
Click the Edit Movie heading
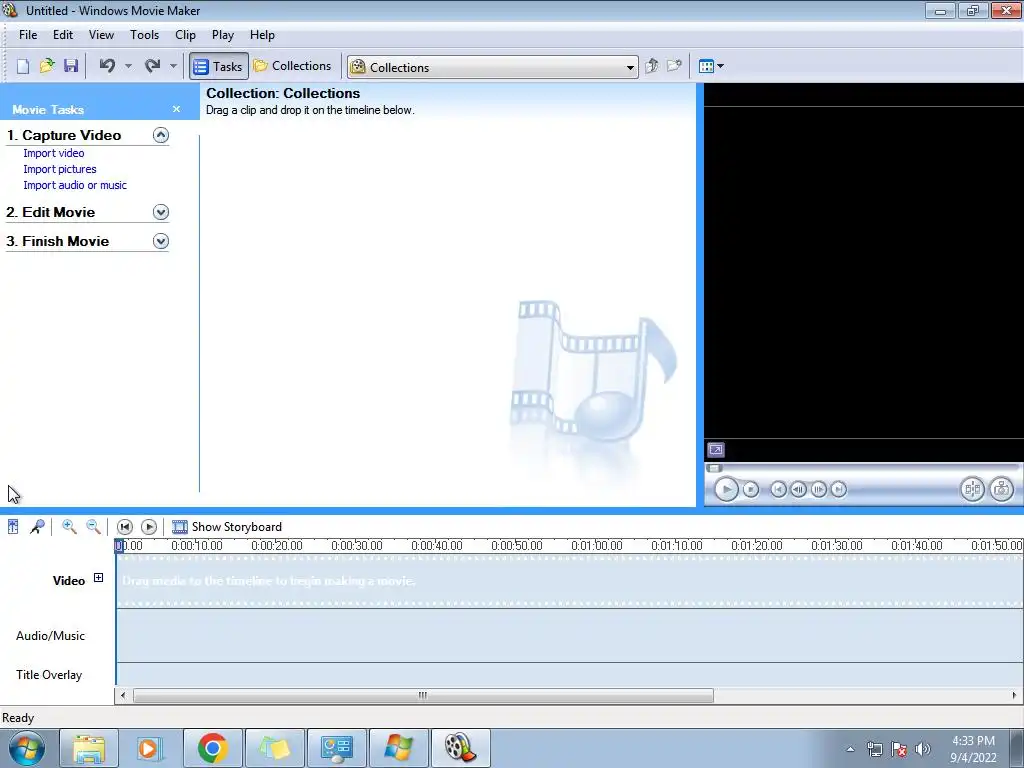point(51,212)
